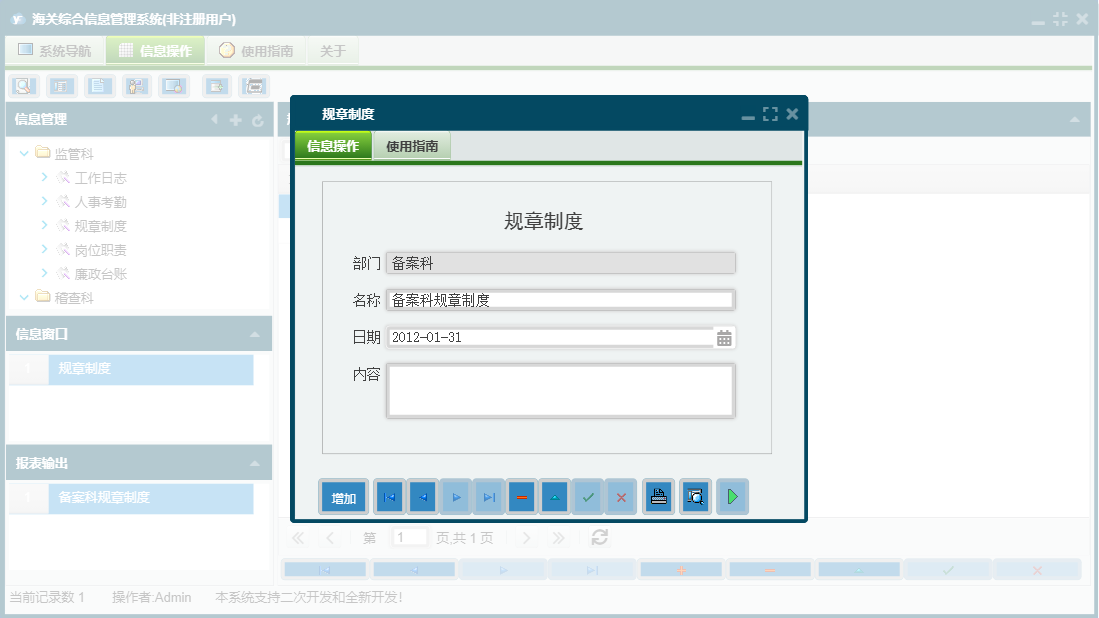
Task: Click the 增加 button in the dialog
Action: click(343, 496)
